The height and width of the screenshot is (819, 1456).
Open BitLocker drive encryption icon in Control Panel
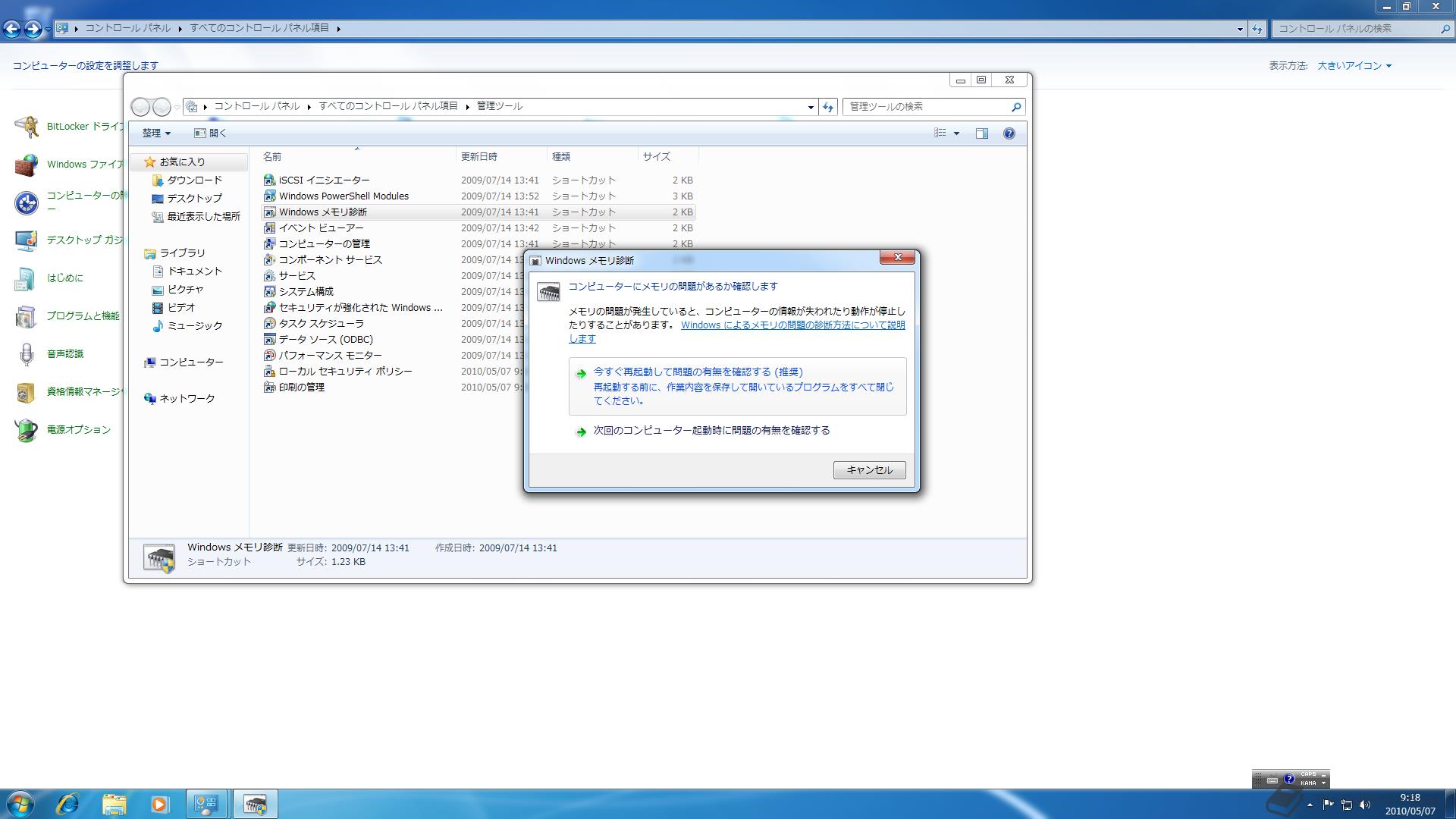pos(27,127)
